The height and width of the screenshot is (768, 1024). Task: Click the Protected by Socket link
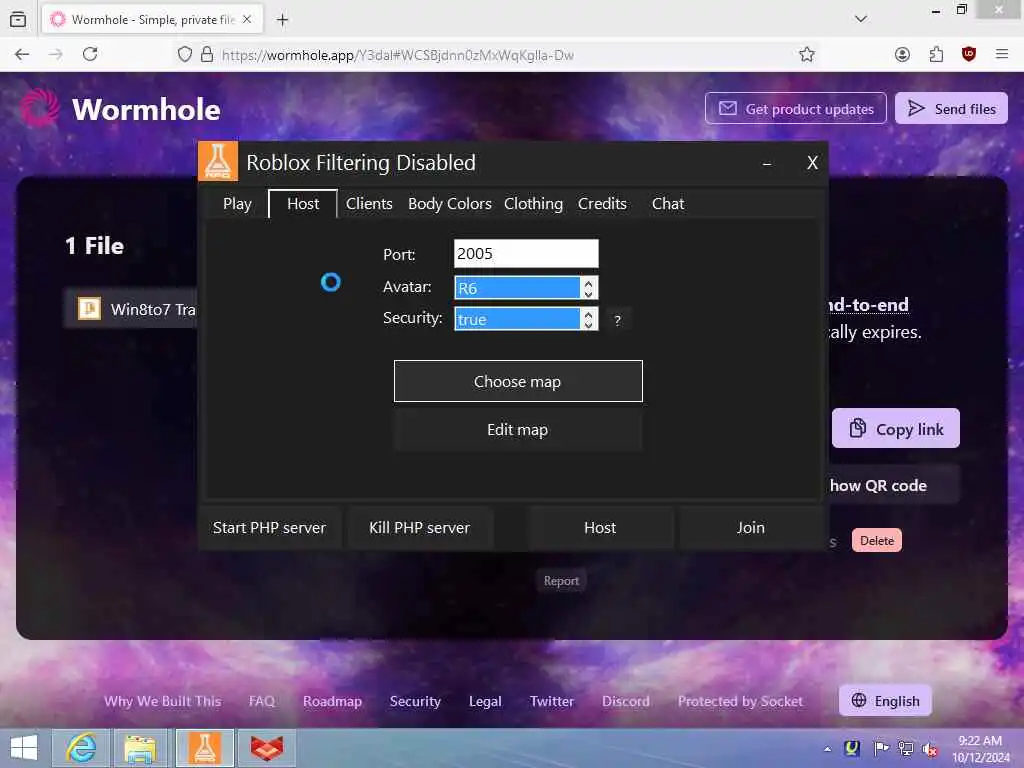click(740, 701)
